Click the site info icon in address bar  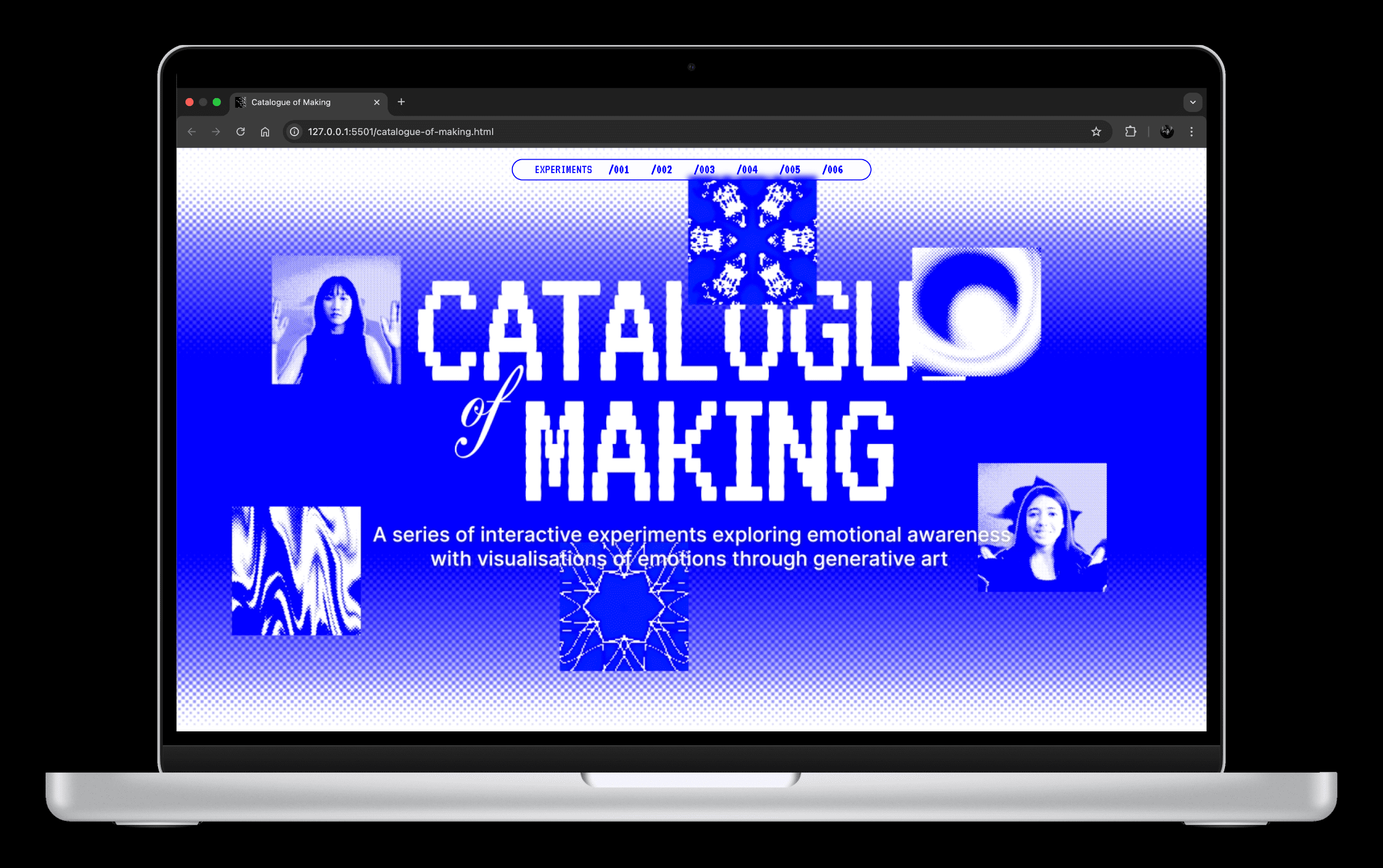pos(295,132)
